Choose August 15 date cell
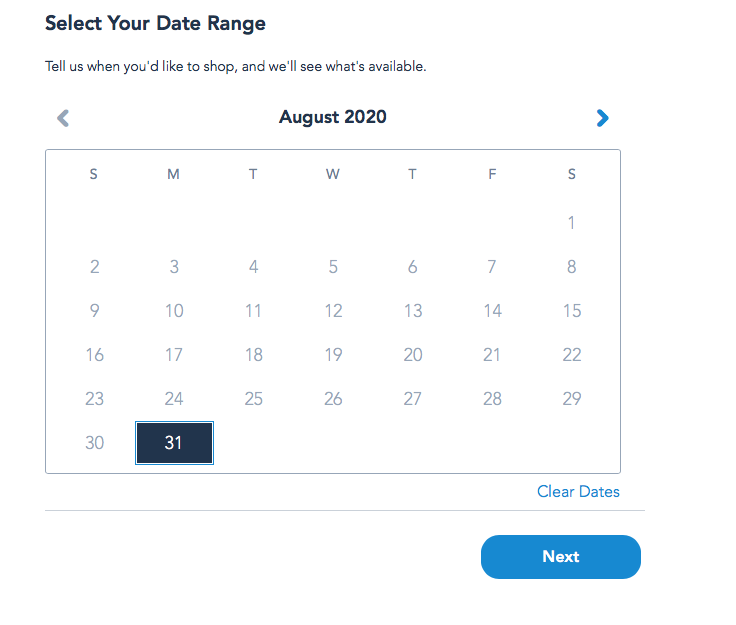 (x=571, y=311)
